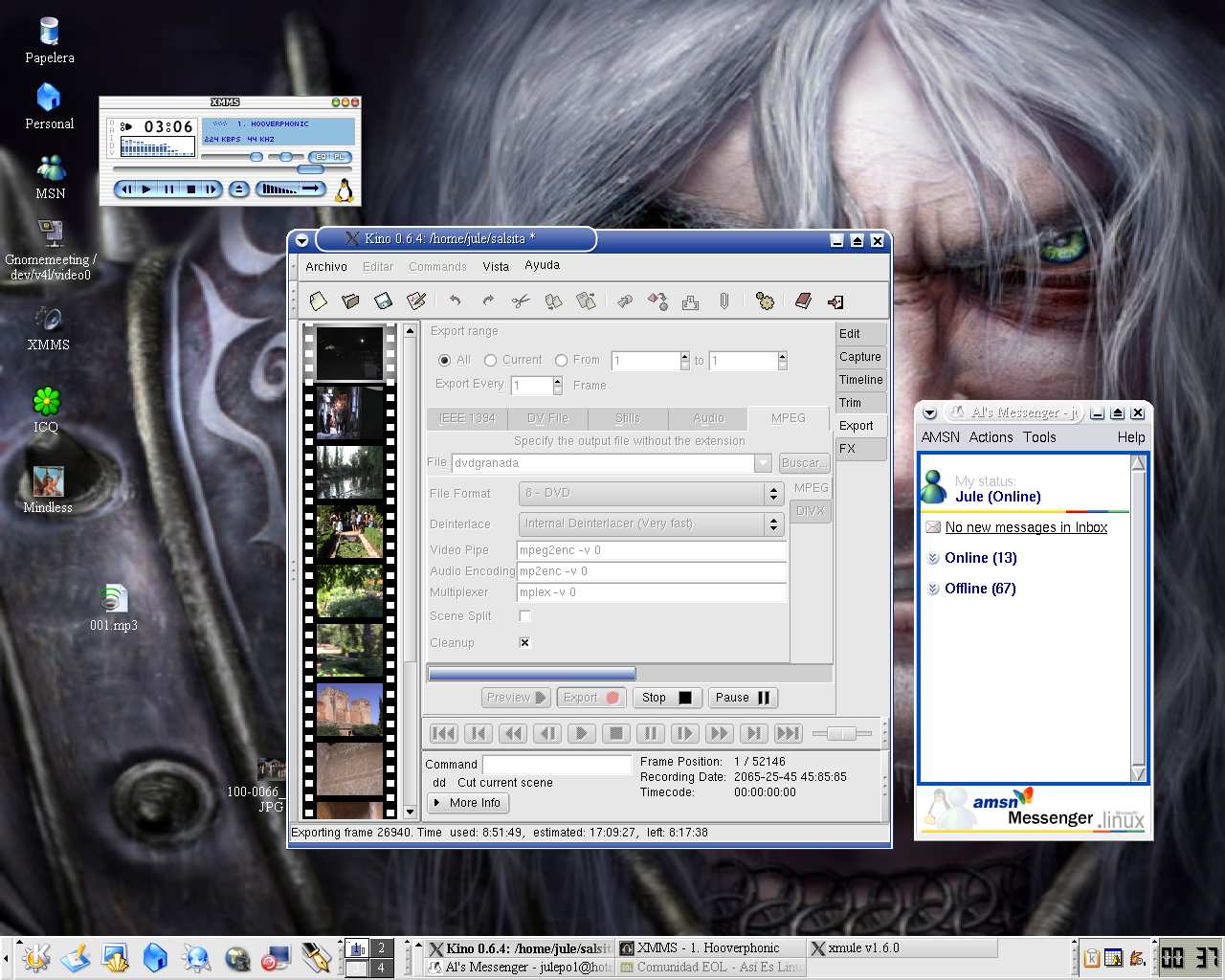The width and height of the screenshot is (1225, 980).
Task: Enable the Scene Split checkbox
Action: click(x=524, y=616)
